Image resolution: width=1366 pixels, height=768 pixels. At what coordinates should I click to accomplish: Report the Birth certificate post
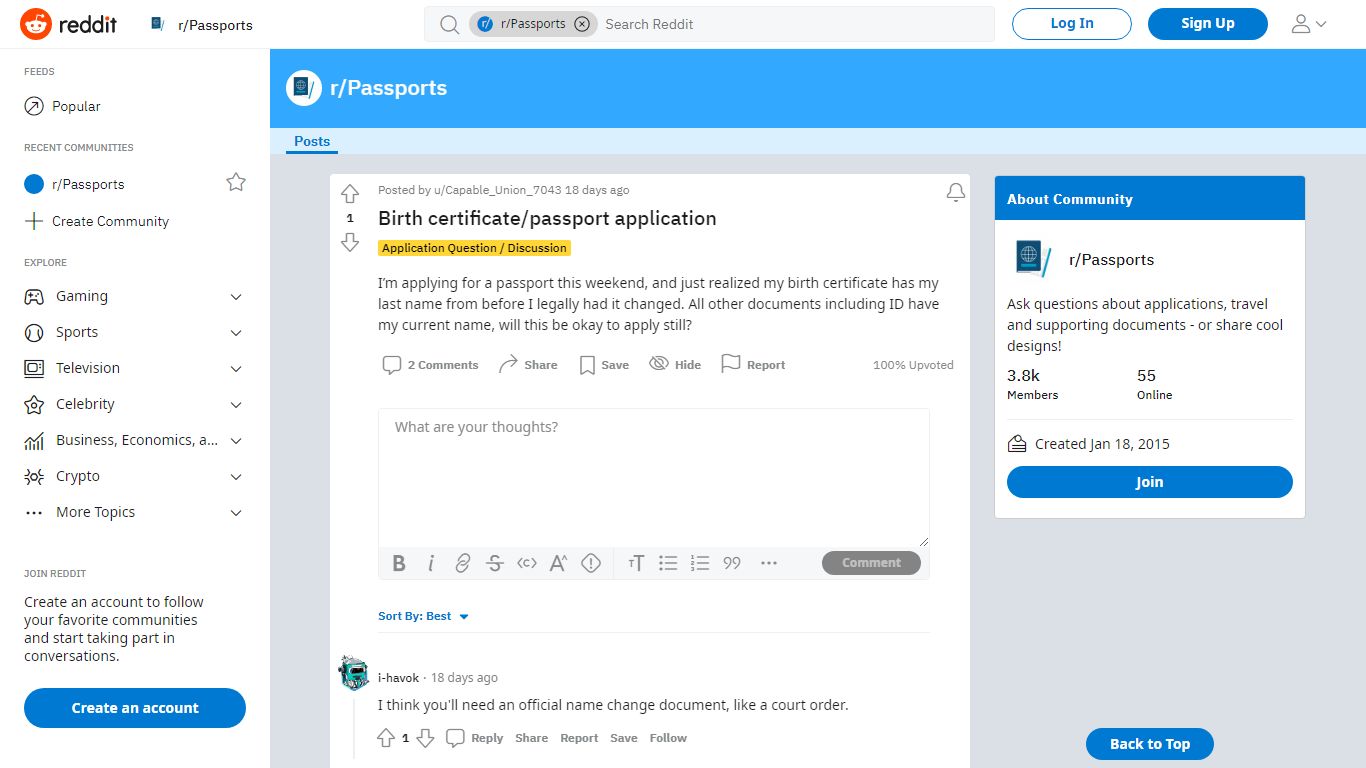coord(753,365)
